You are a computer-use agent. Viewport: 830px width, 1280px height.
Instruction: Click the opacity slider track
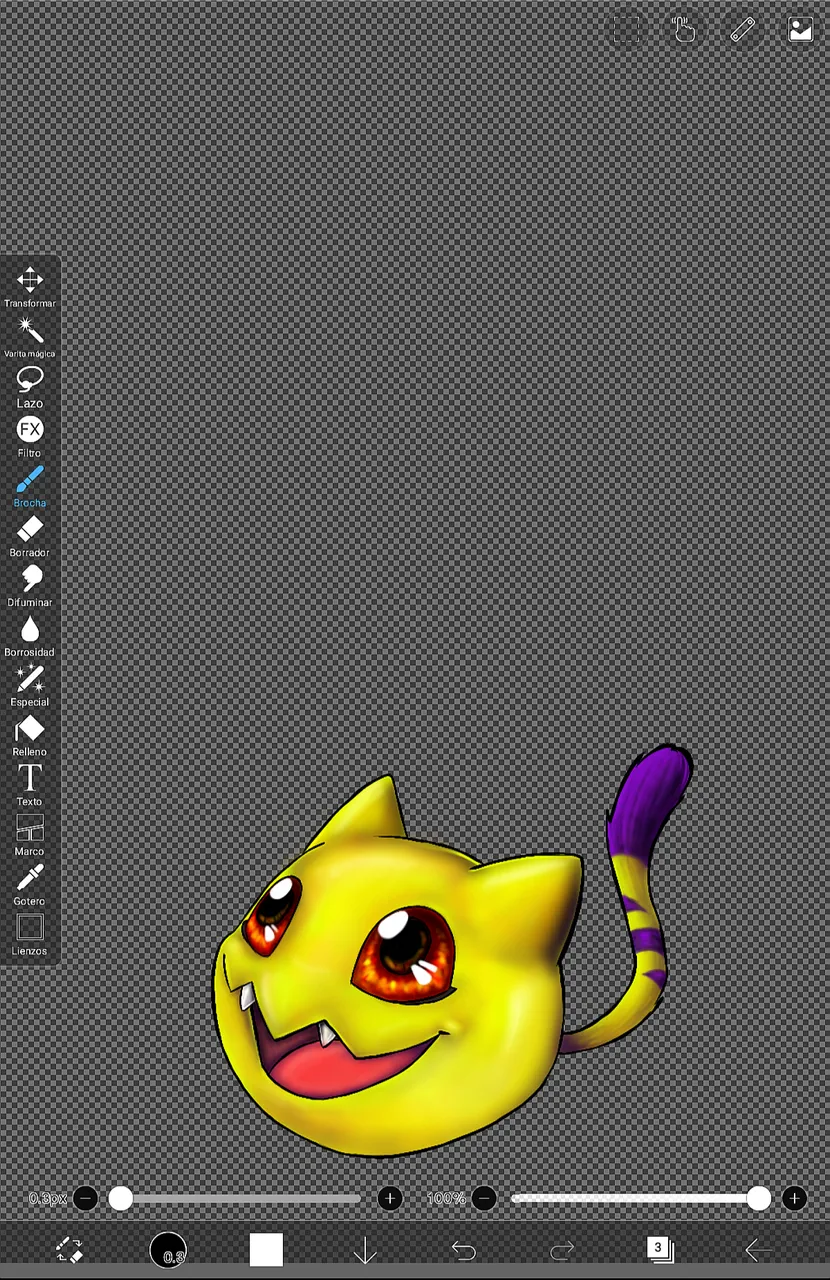pyautogui.click(x=640, y=1198)
